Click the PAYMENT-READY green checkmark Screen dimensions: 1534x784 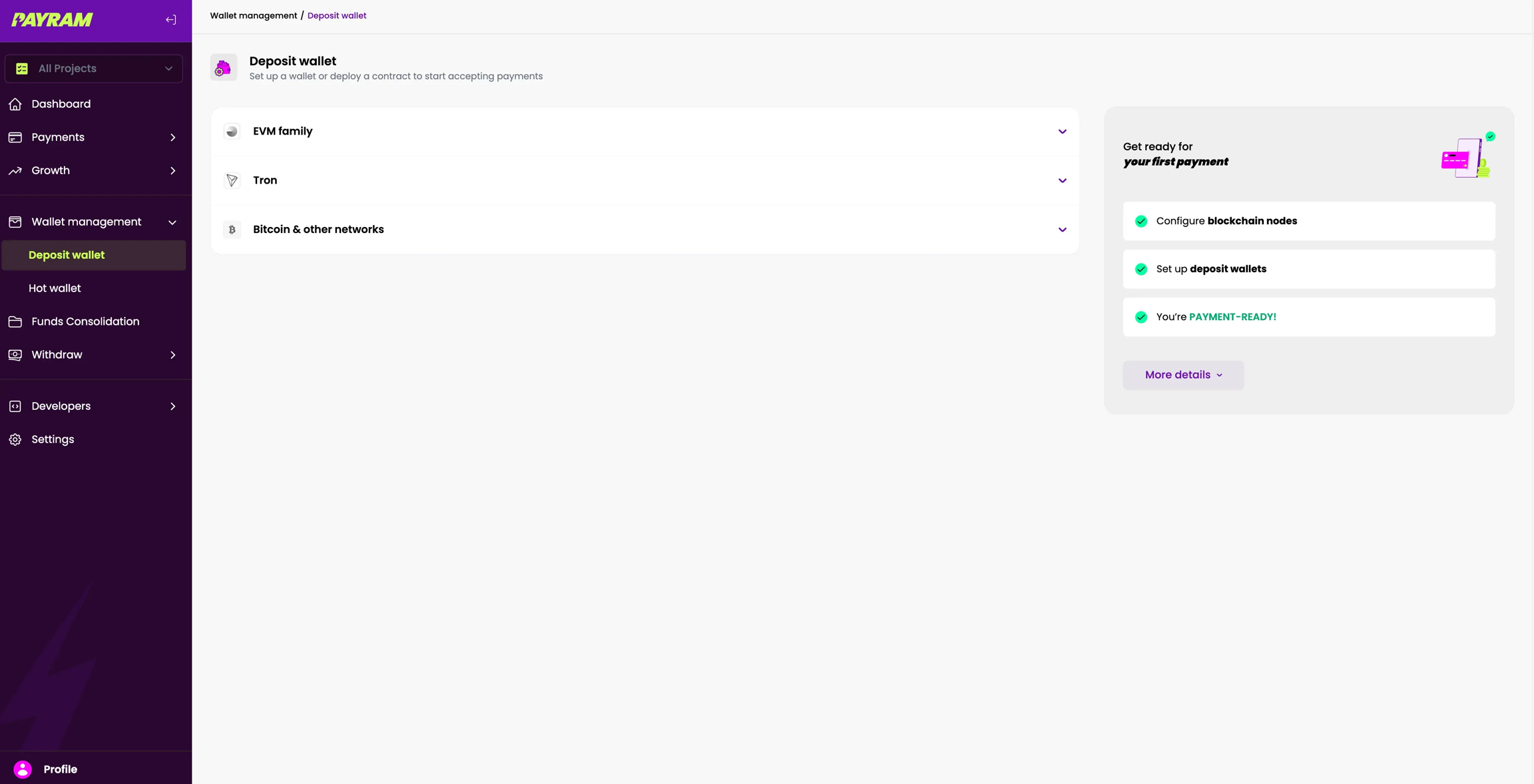coord(1141,317)
